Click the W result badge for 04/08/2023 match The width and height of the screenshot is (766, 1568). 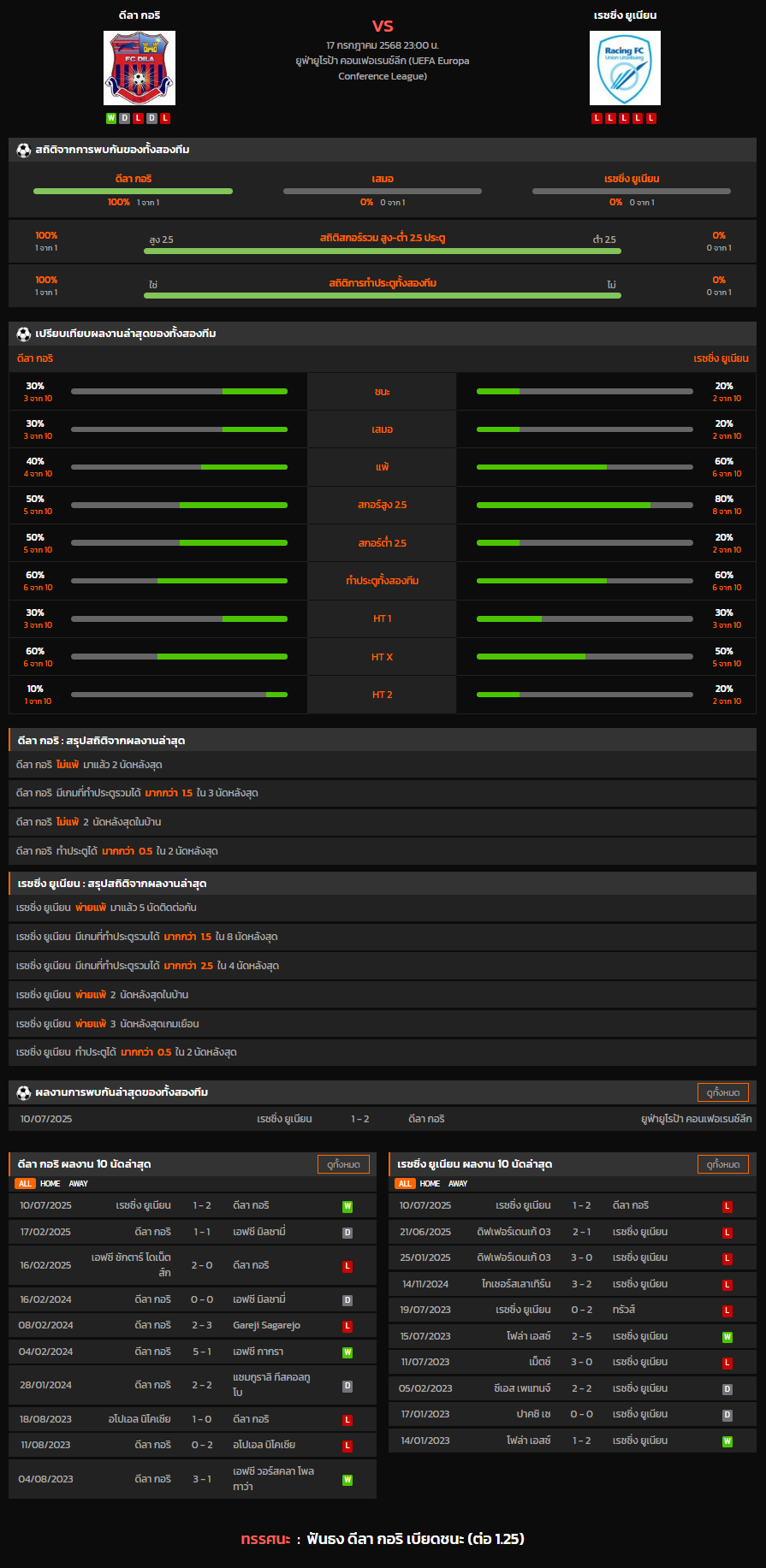pos(347,1480)
